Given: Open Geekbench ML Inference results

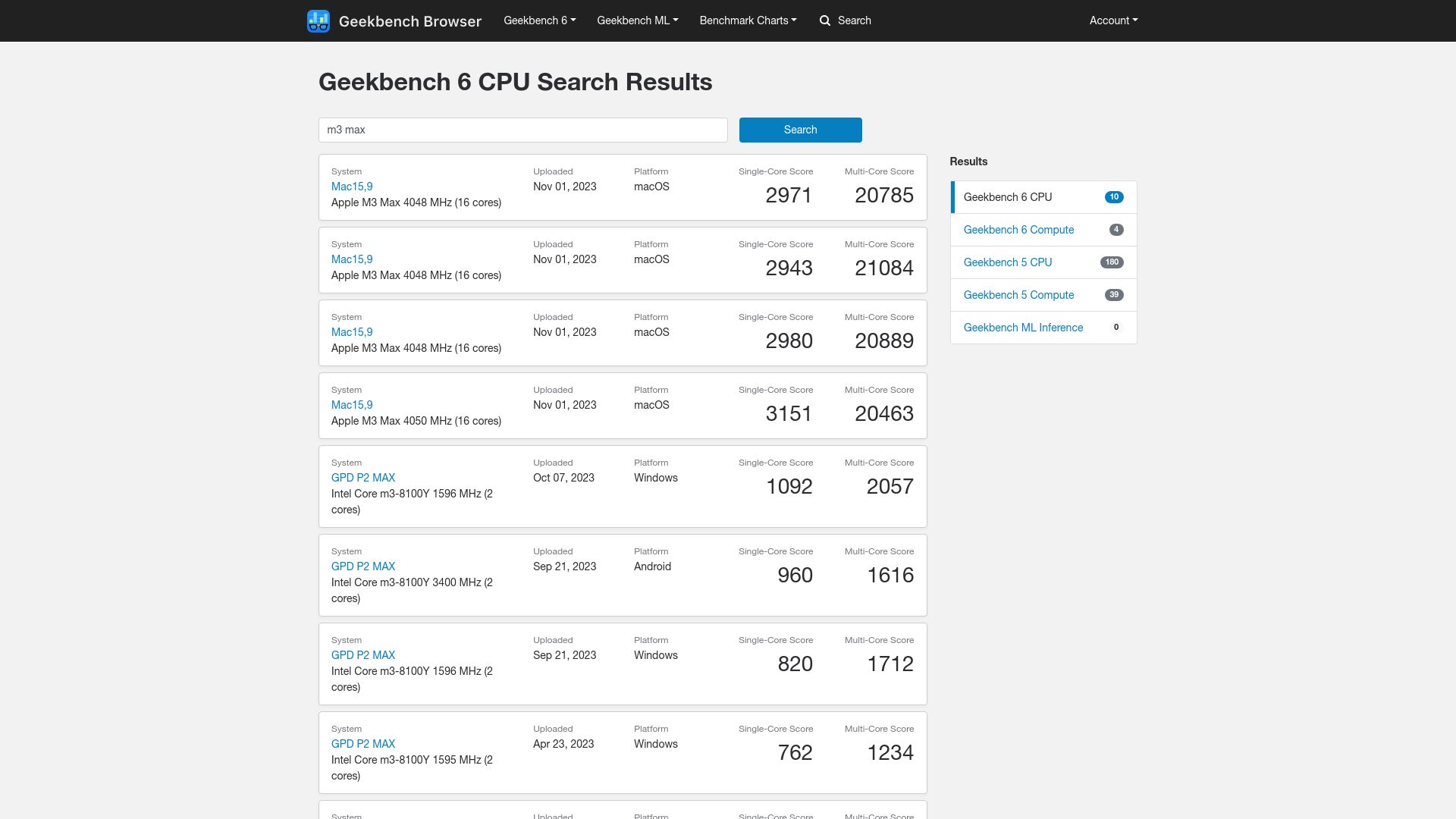Looking at the screenshot, I should 1043,328.
